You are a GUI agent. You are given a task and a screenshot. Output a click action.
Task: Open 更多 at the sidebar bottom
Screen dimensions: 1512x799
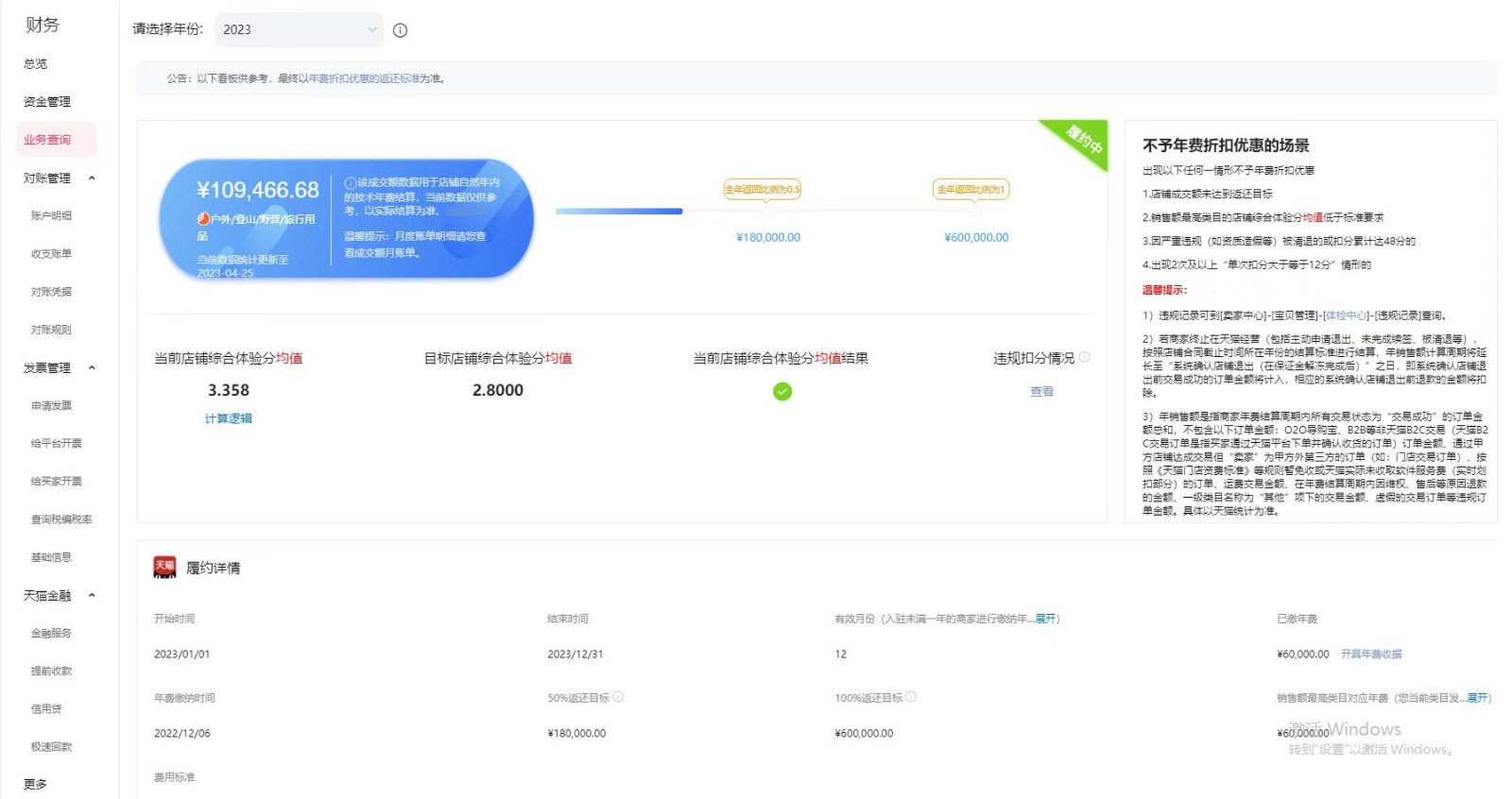click(x=36, y=784)
